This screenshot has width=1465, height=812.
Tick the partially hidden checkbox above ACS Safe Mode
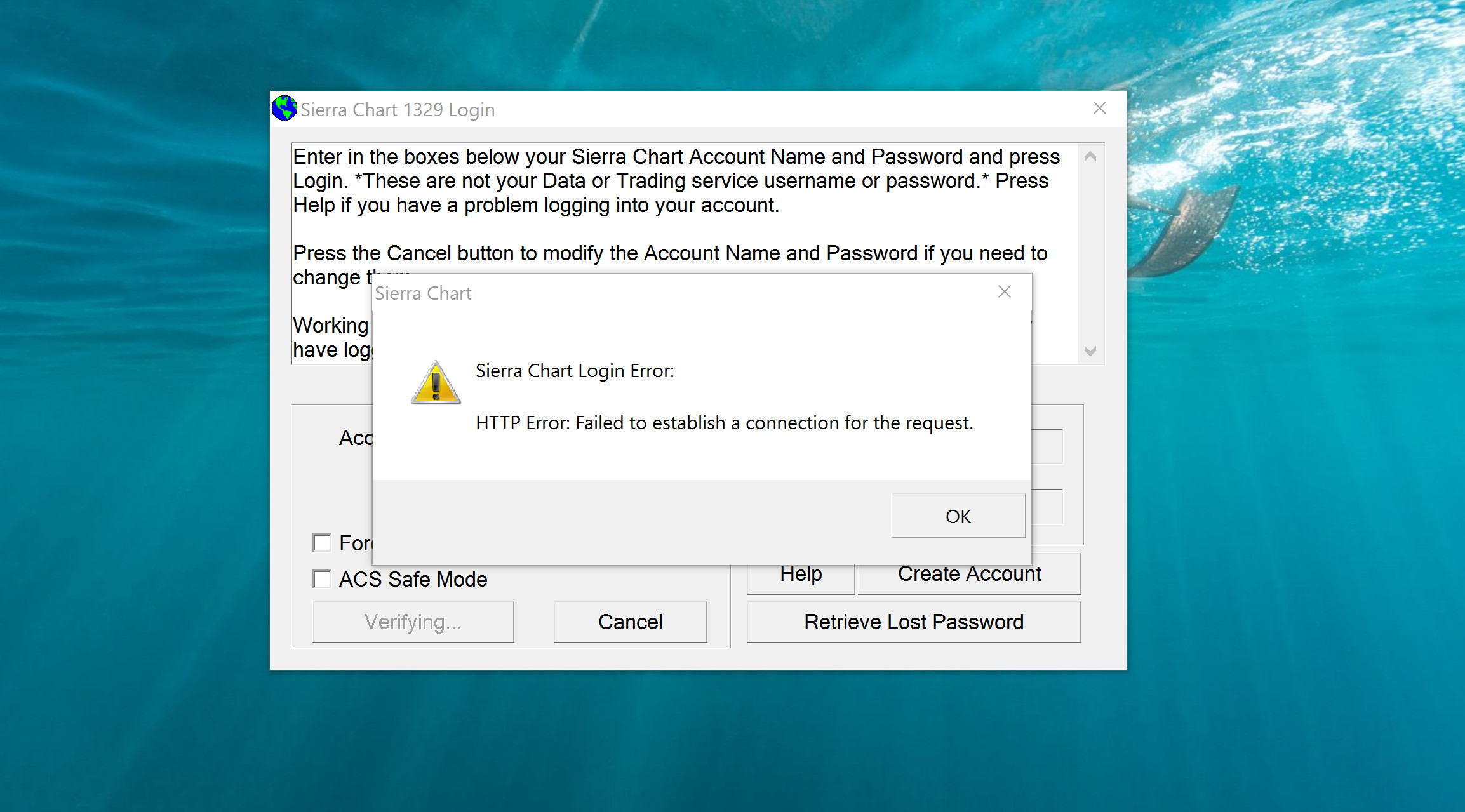[322, 543]
